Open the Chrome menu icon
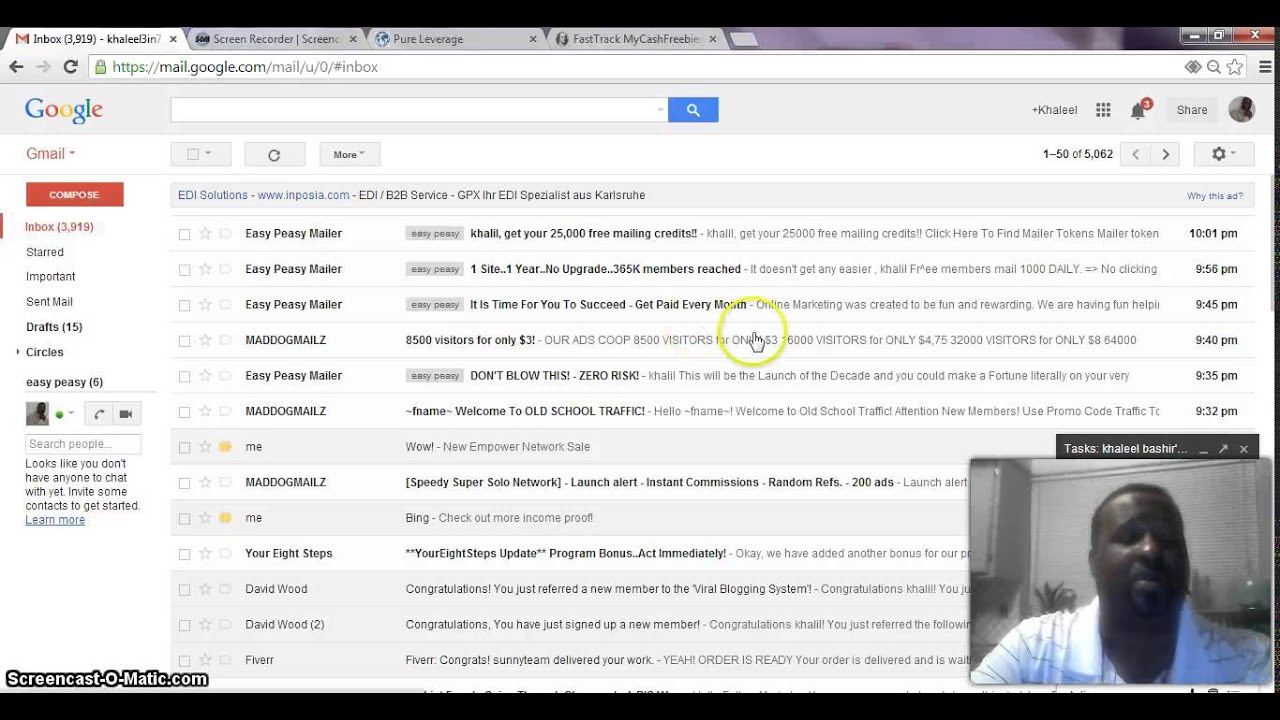The width and height of the screenshot is (1280, 720). [x=1265, y=67]
